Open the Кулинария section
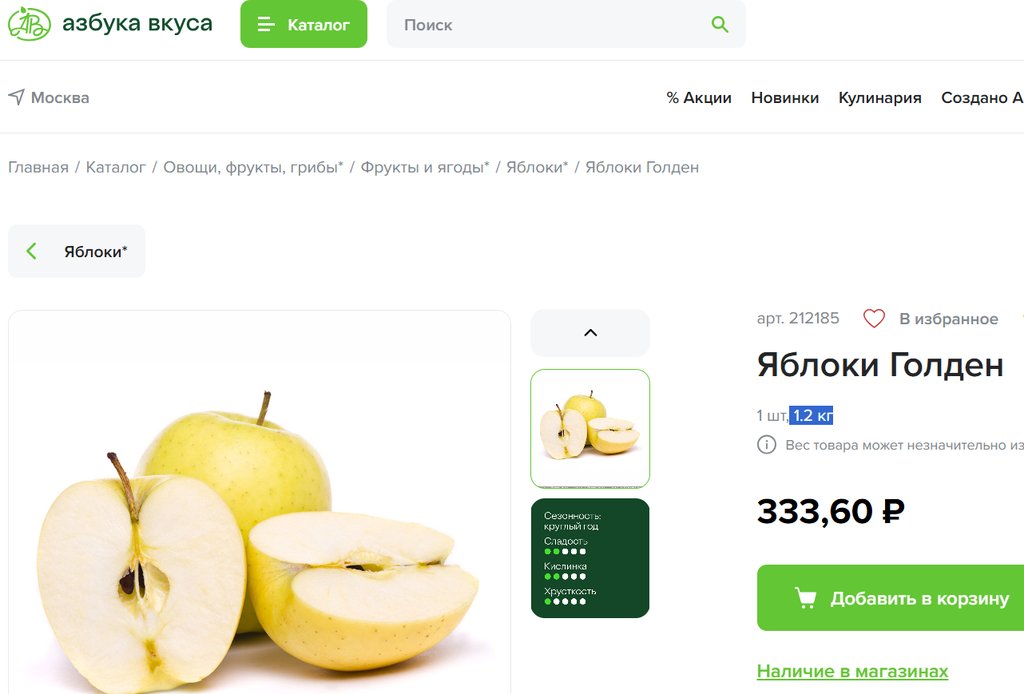This screenshot has height=694, width=1024. (880, 98)
